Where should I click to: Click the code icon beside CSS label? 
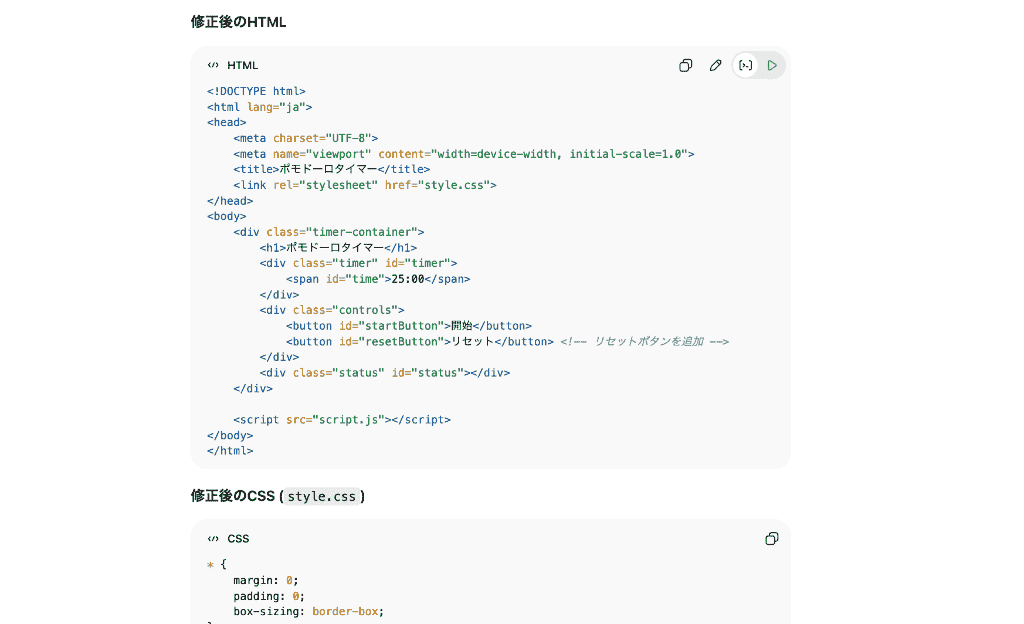[x=213, y=538]
